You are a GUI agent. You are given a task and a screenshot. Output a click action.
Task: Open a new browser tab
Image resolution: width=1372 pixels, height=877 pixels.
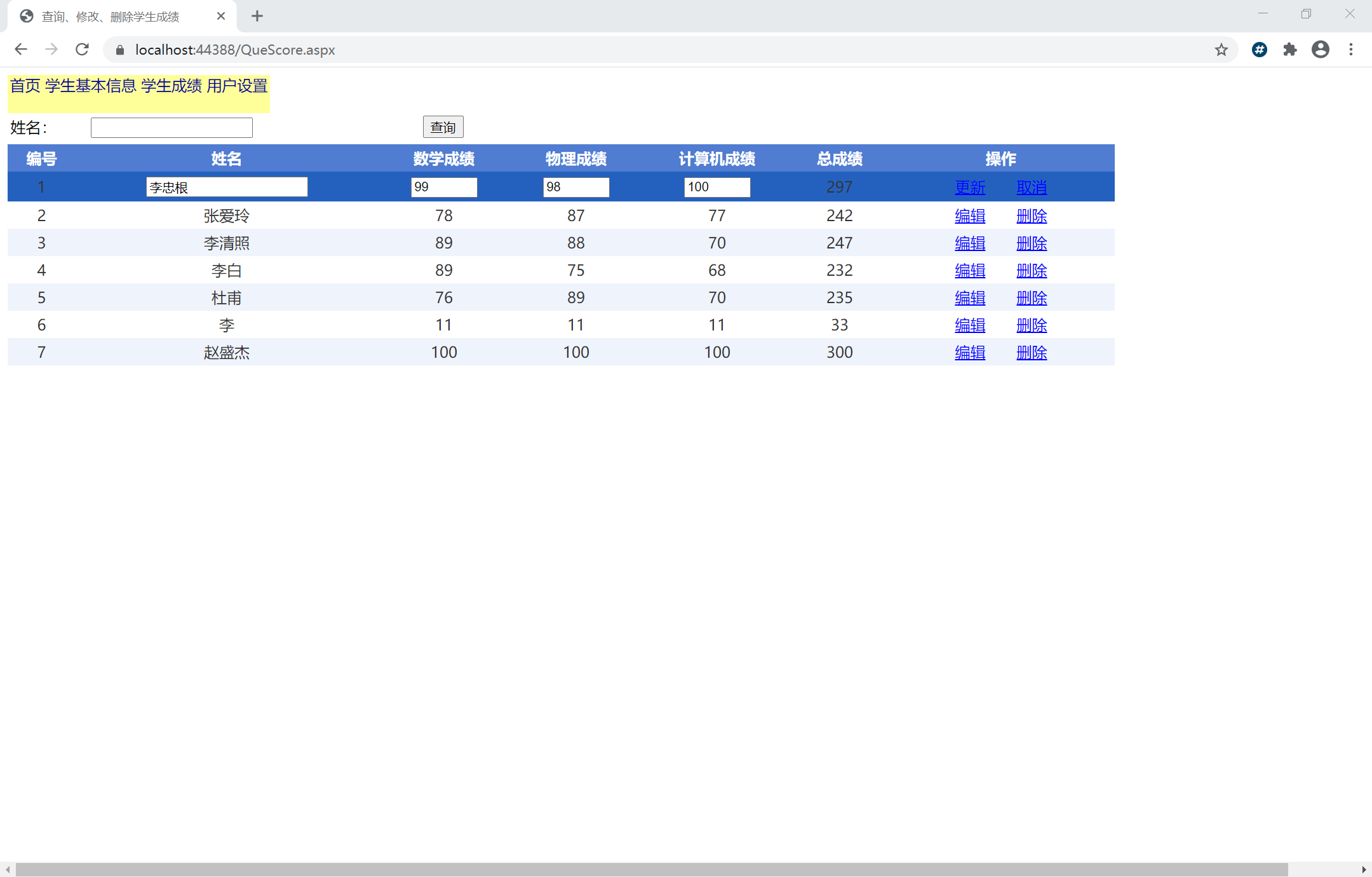257,17
